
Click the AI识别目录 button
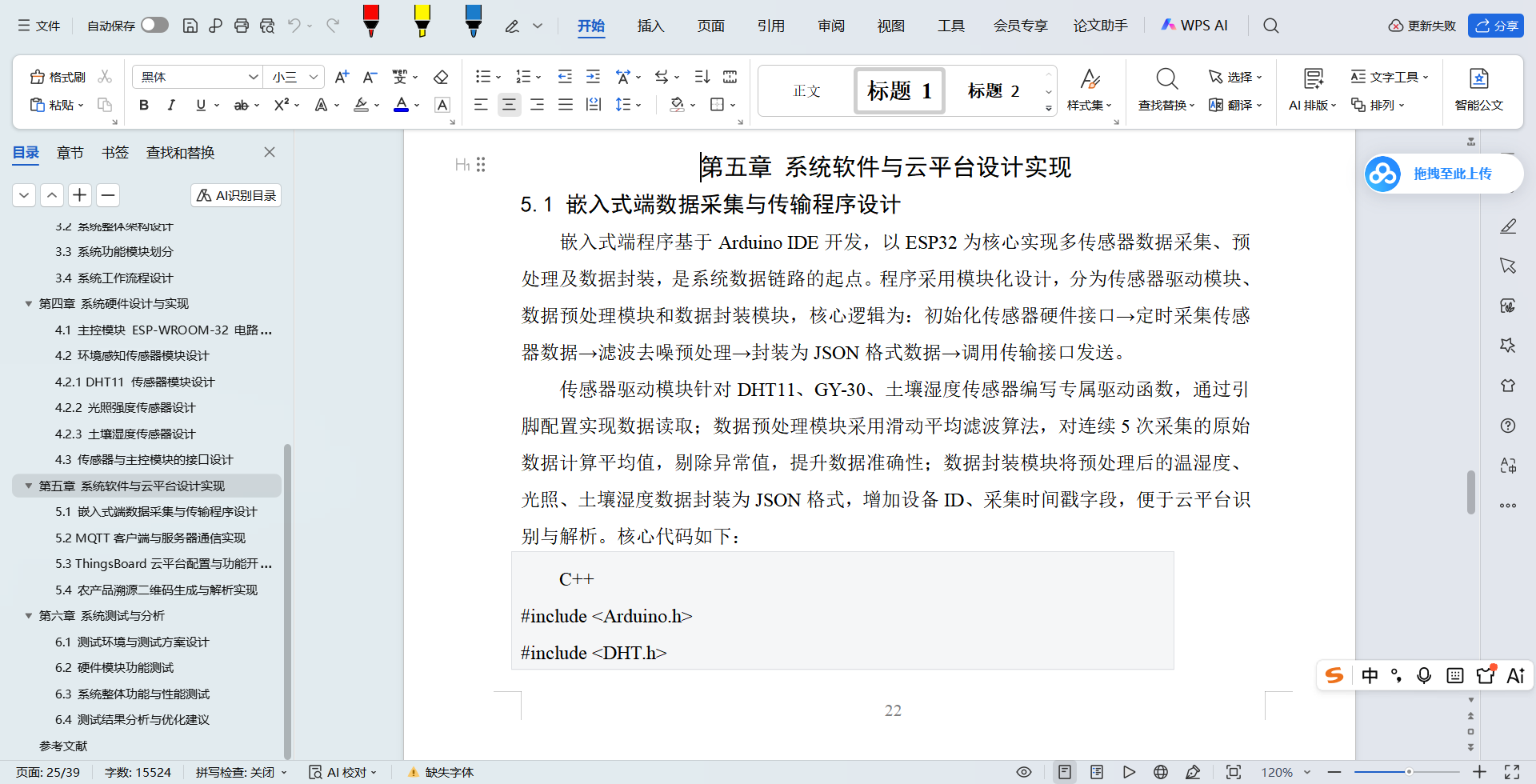click(236, 195)
